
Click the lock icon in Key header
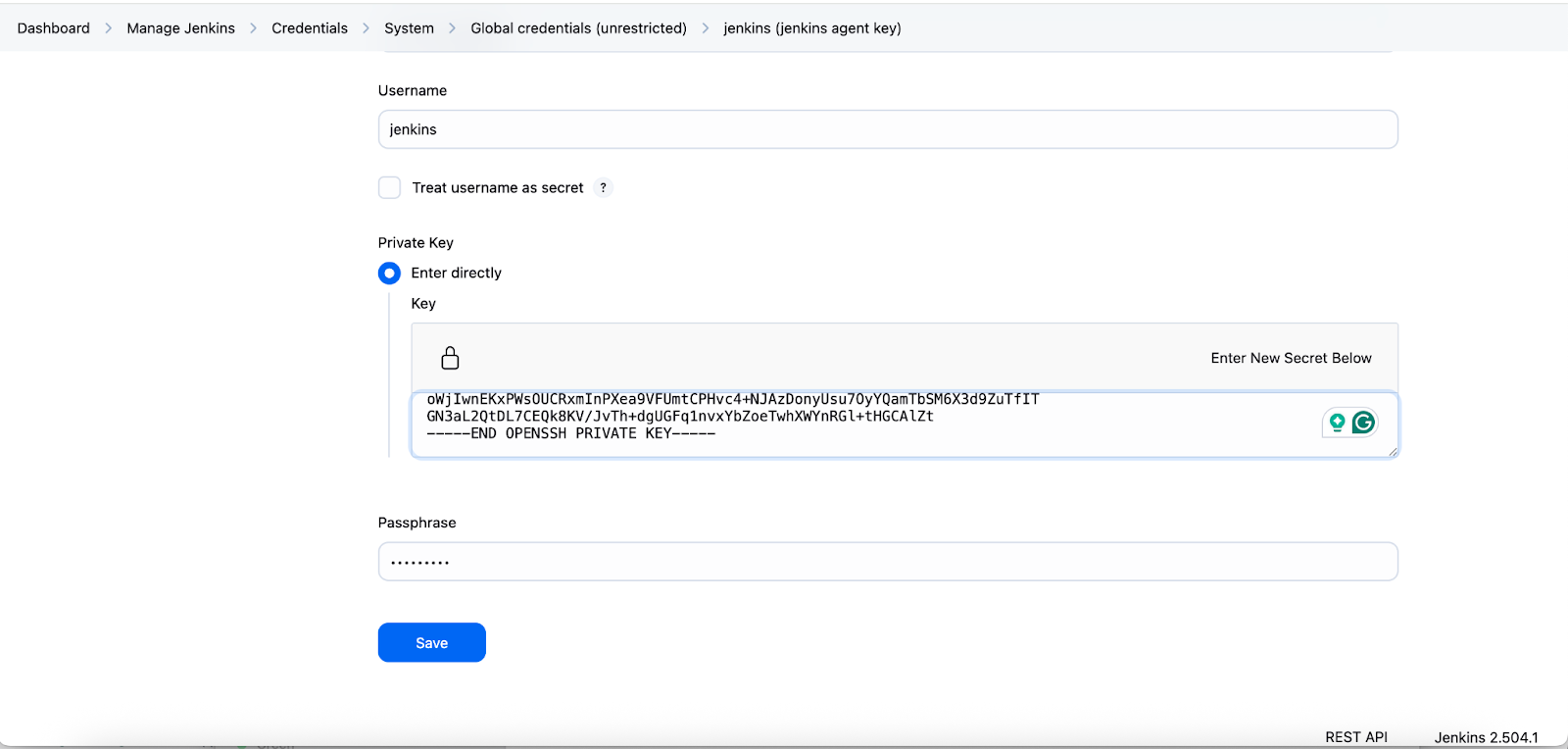450,358
